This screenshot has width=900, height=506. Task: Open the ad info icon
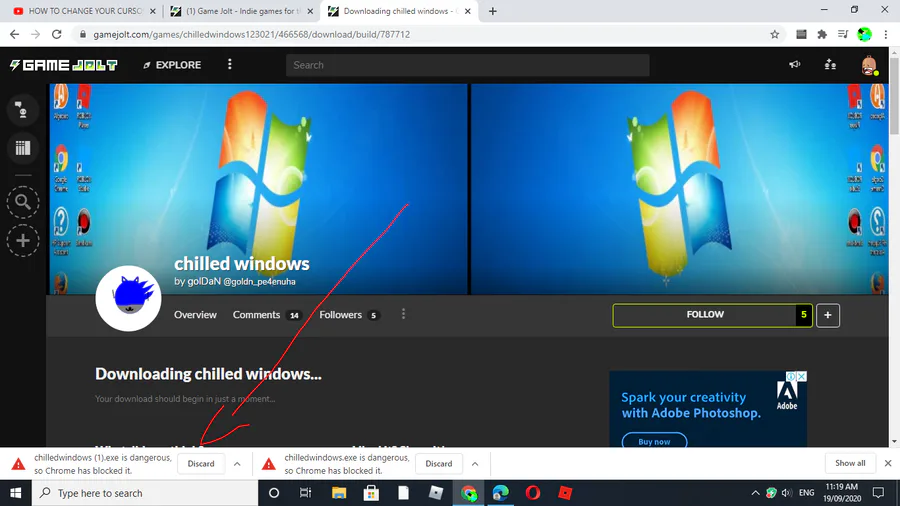(791, 376)
